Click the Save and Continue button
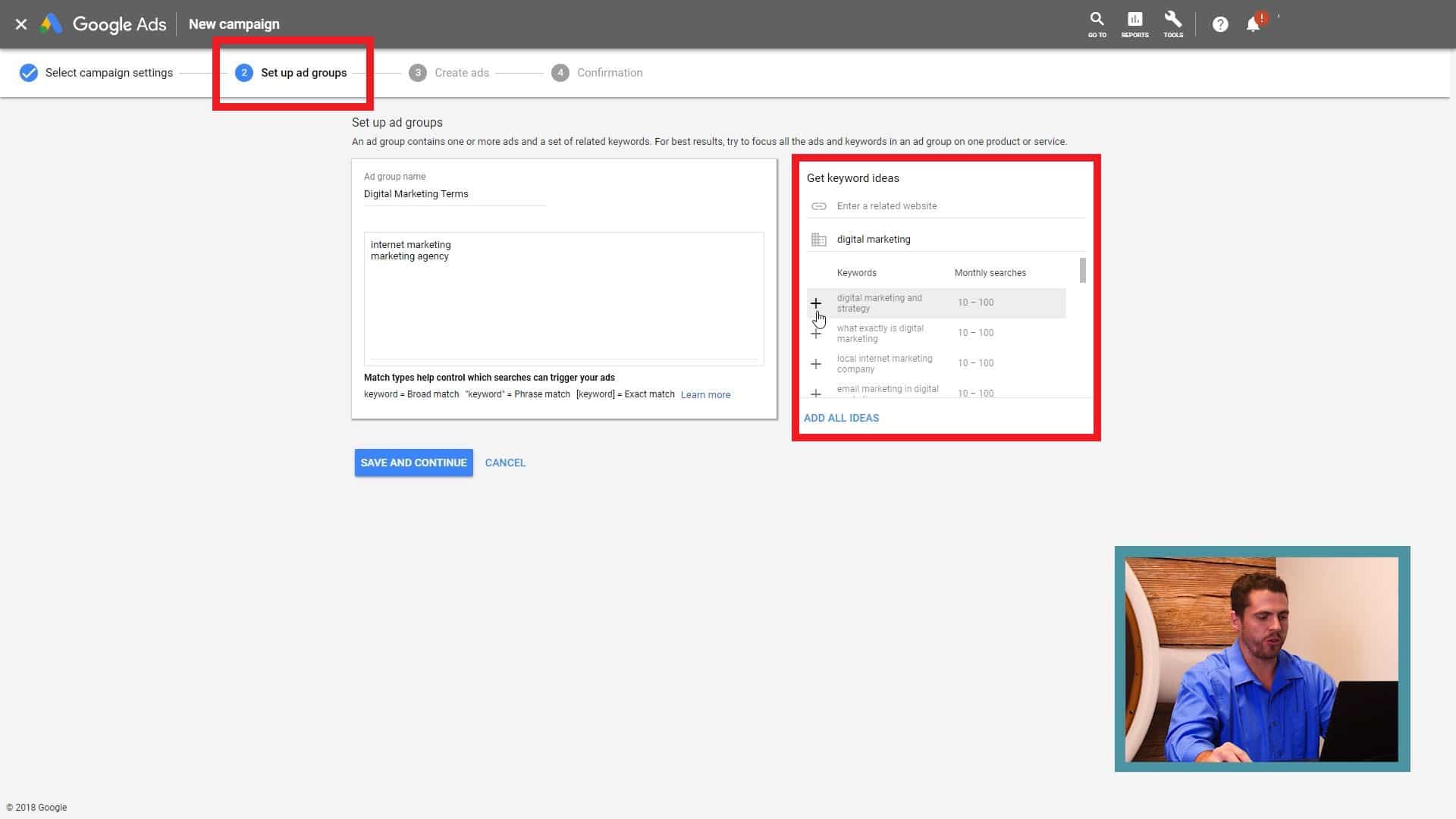Viewport: 1456px width, 819px height. tap(413, 463)
